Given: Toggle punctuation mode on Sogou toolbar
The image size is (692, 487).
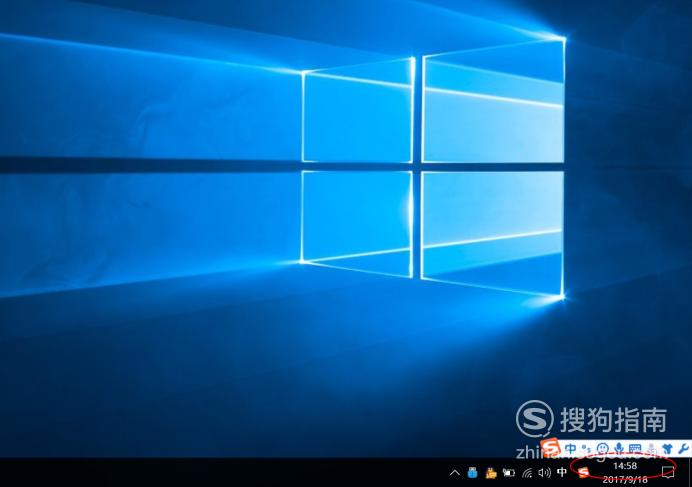Looking at the screenshot, I should click(586, 449).
